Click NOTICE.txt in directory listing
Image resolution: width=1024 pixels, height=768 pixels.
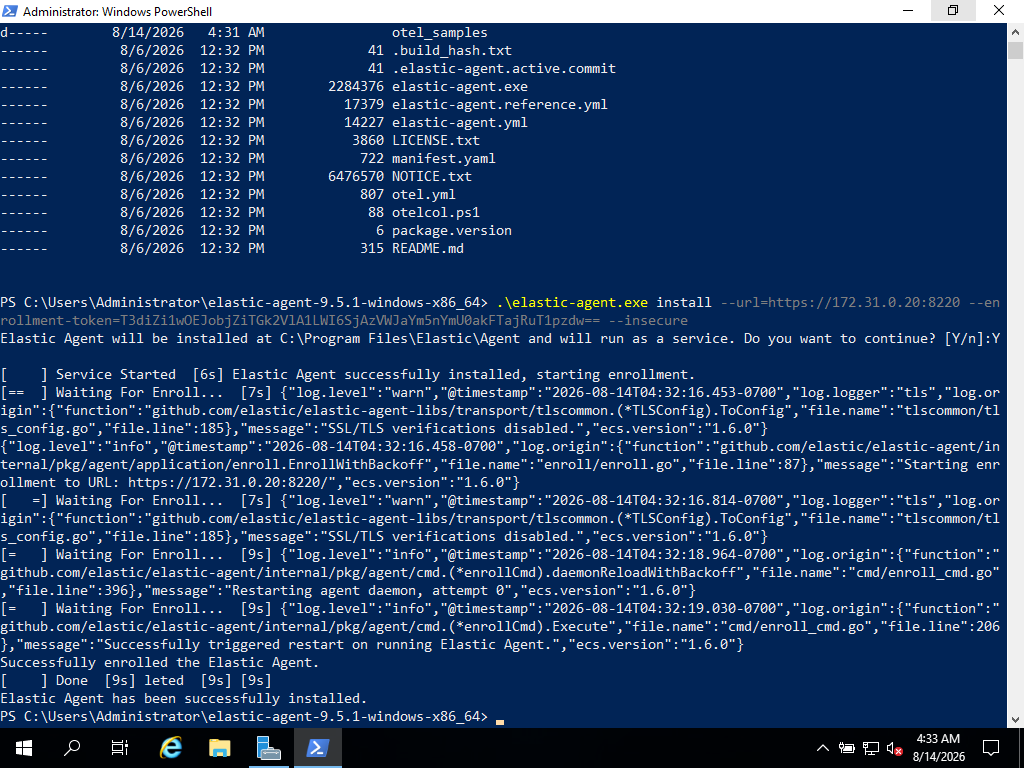tap(432, 176)
